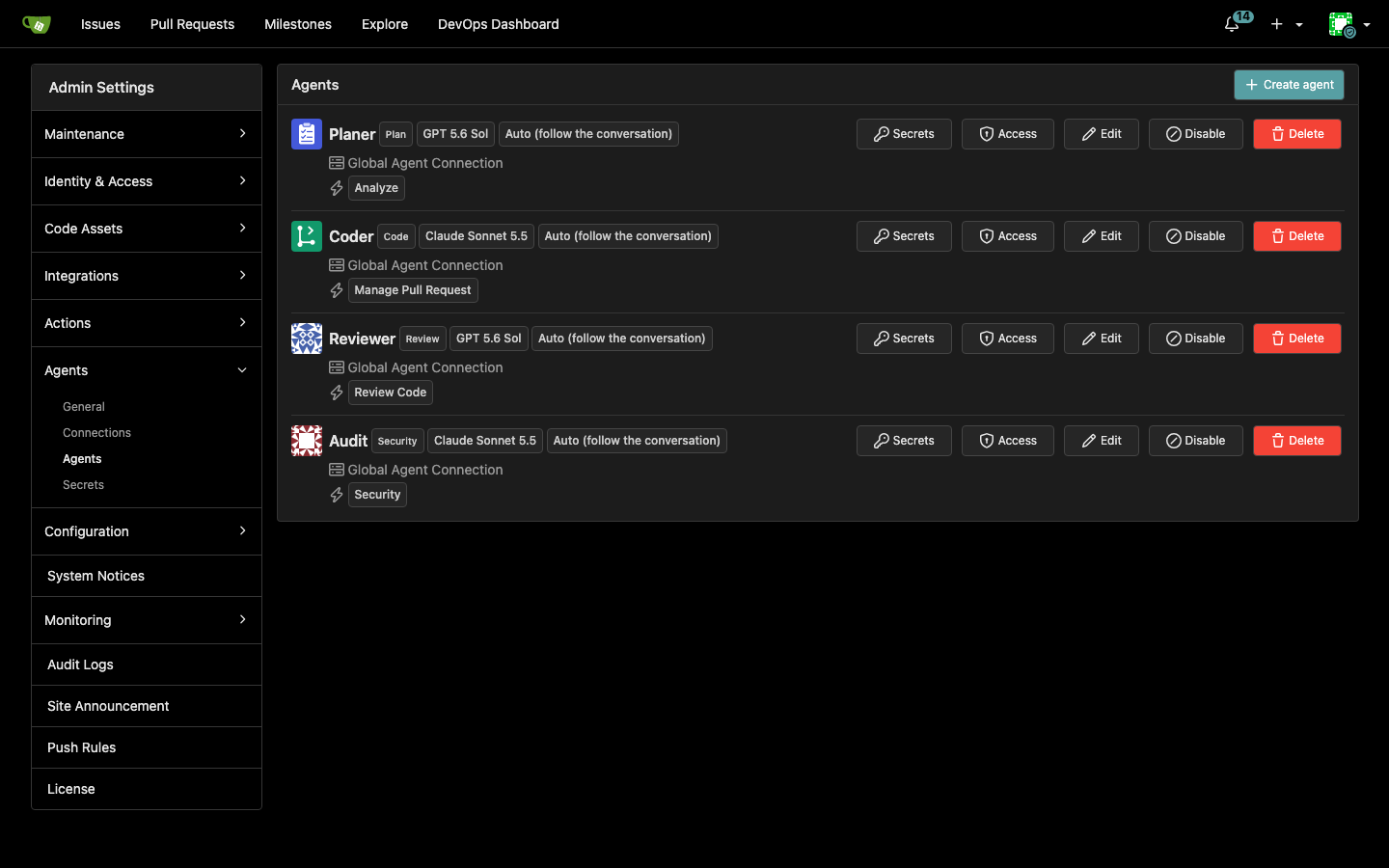Disable the Planer agent
The image size is (1389, 868).
pos(1196,134)
